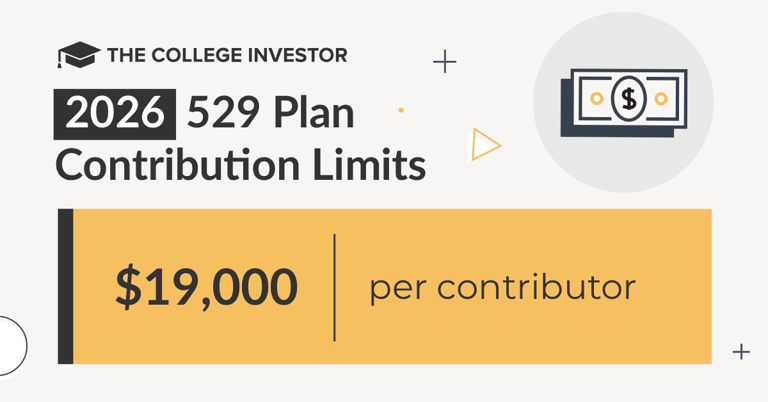Click the dollar bill money icon

point(625,101)
